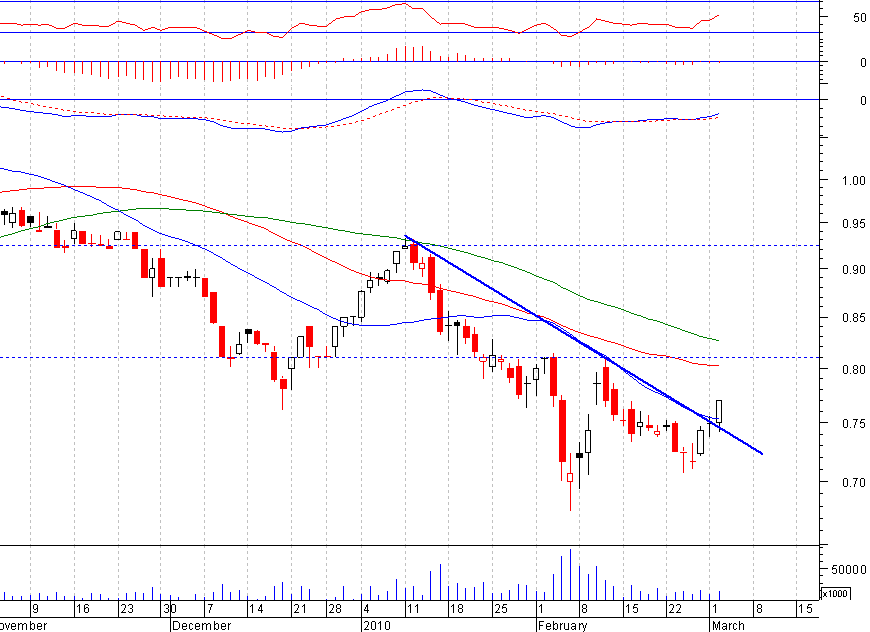This screenshot has height=632, width=870.
Task: Click the date label 9 in November
Action: click(x=36, y=609)
